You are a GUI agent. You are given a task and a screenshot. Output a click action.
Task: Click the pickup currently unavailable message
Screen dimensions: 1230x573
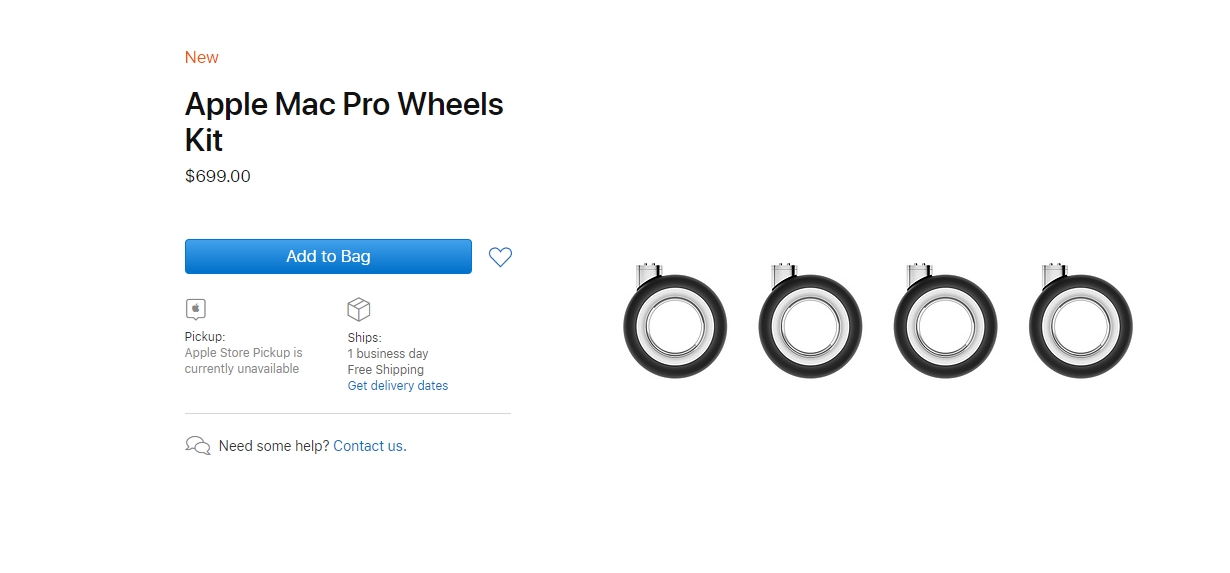243,361
